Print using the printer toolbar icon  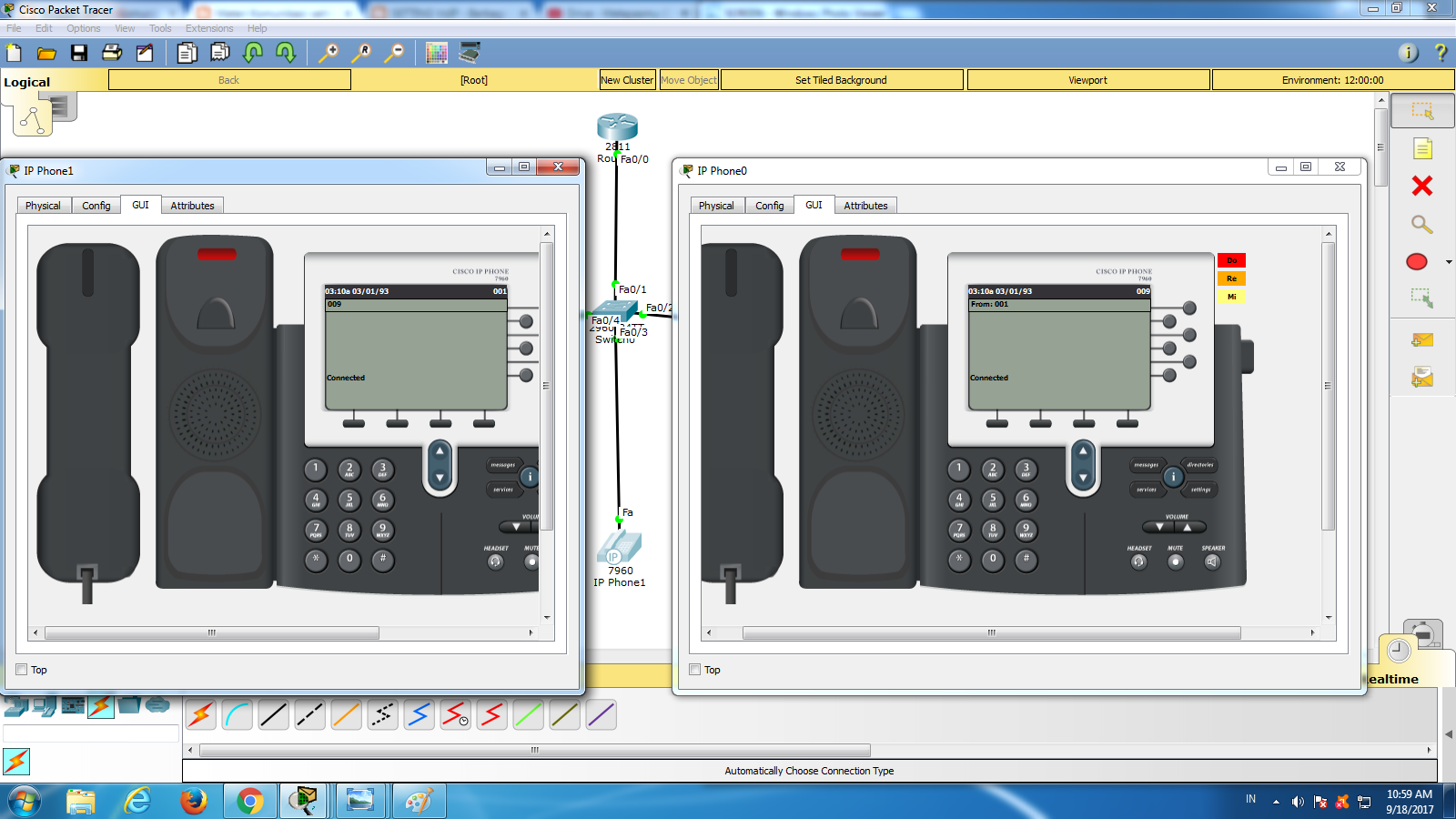pyautogui.click(x=112, y=53)
